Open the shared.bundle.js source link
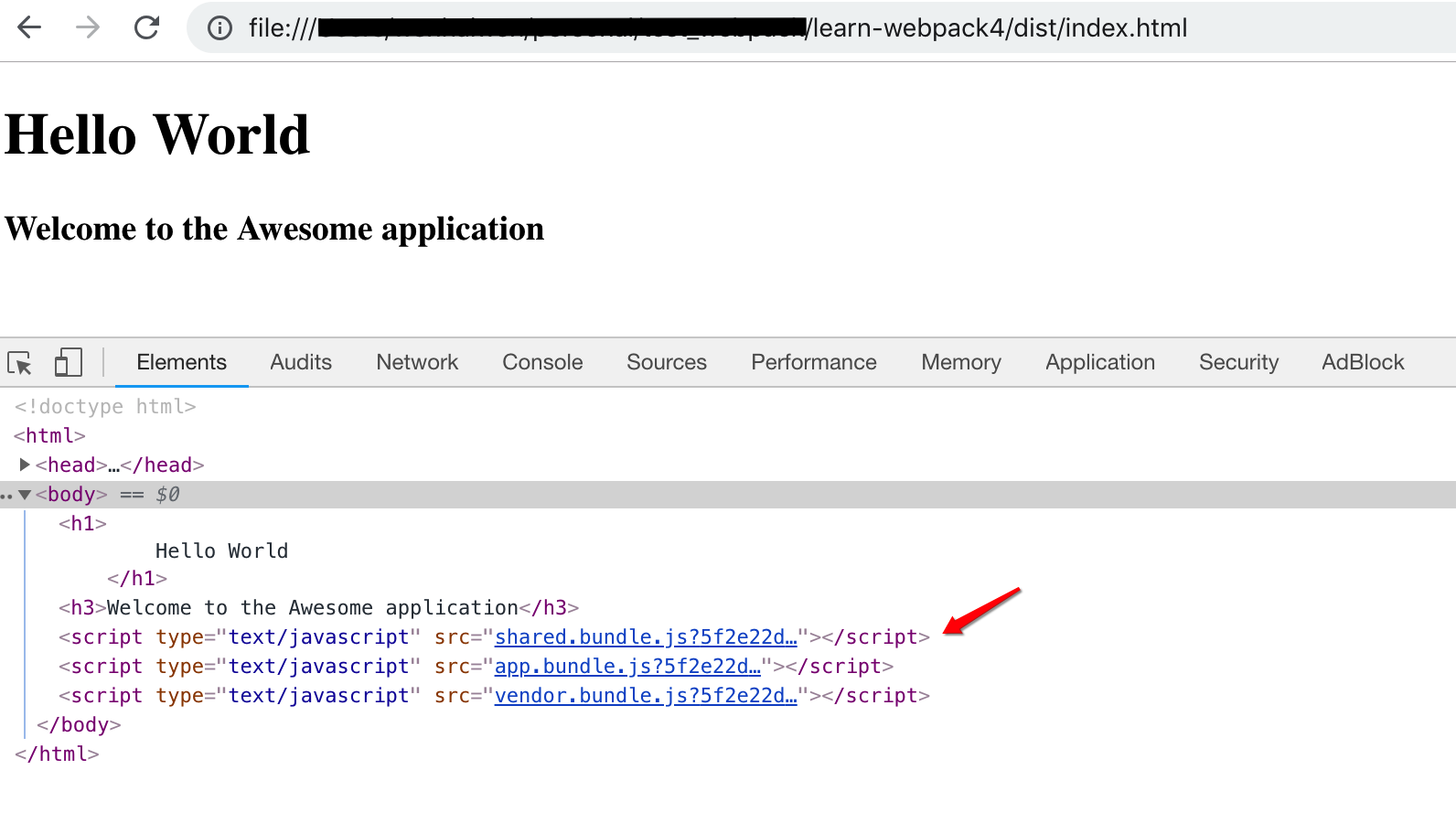This screenshot has height=823, width=1456. pyautogui.click(x=646, y=636)
